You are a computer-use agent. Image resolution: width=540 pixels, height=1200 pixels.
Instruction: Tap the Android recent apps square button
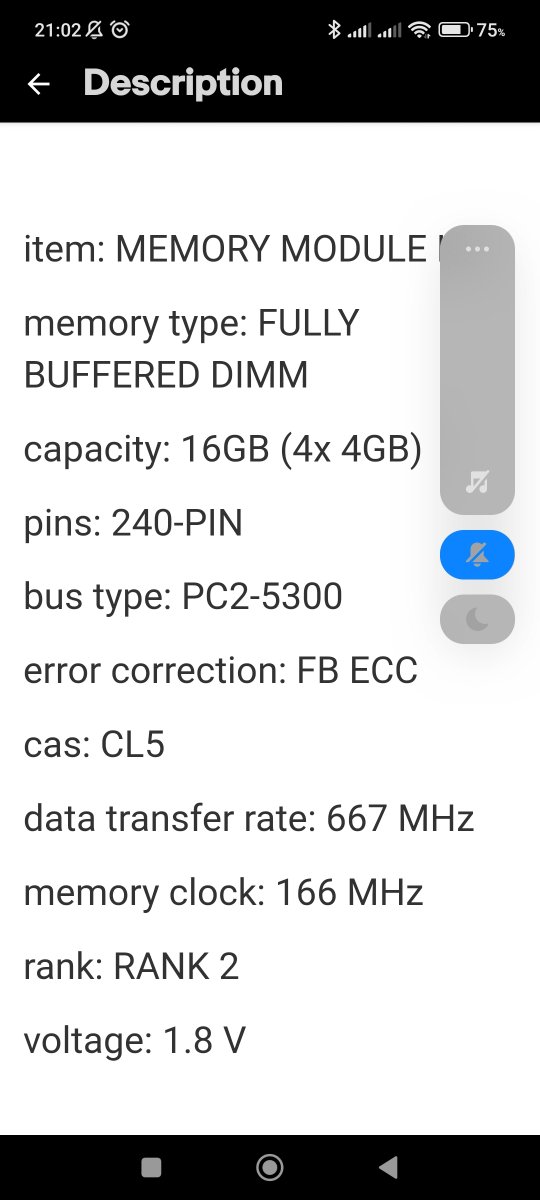(x=152, y=1167)
